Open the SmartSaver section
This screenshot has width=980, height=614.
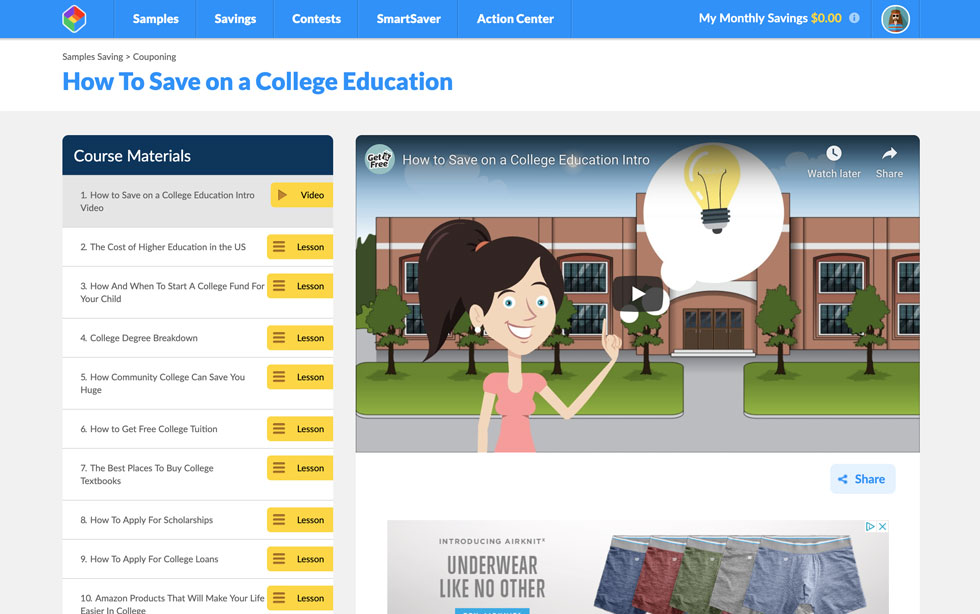tap(408, 19)
